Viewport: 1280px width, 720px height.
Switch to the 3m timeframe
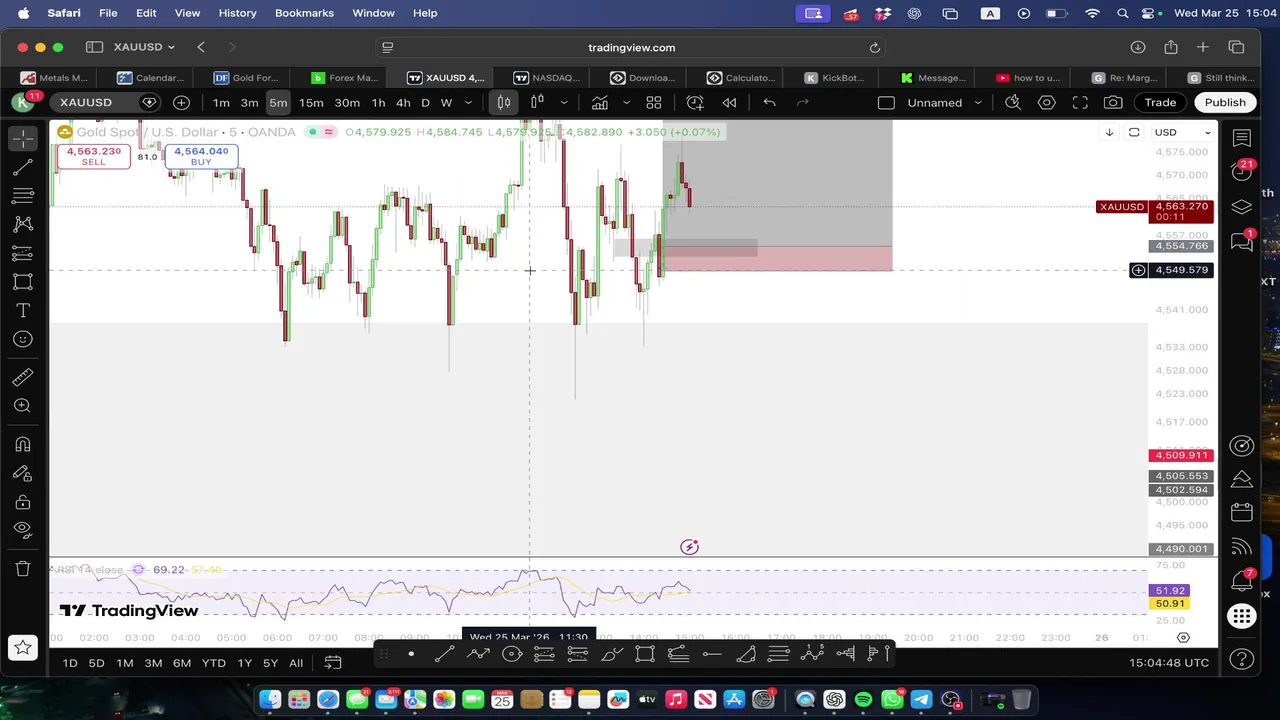click(249, 102)
